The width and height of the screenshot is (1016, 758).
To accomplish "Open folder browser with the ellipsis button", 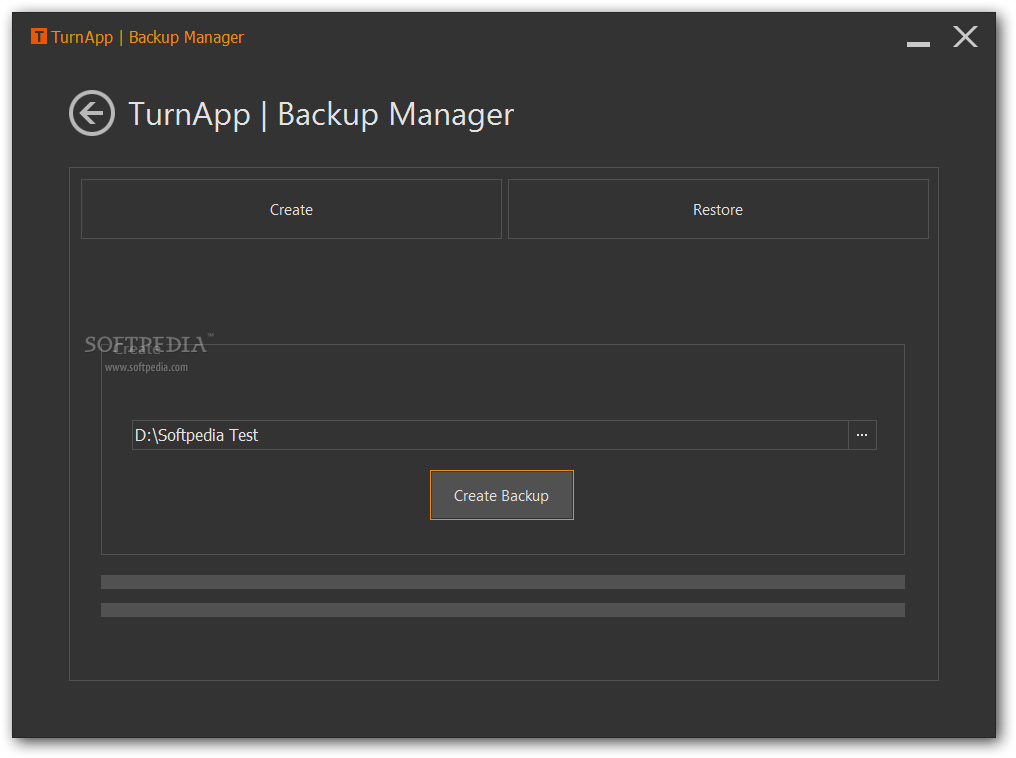I will (862, 435).
